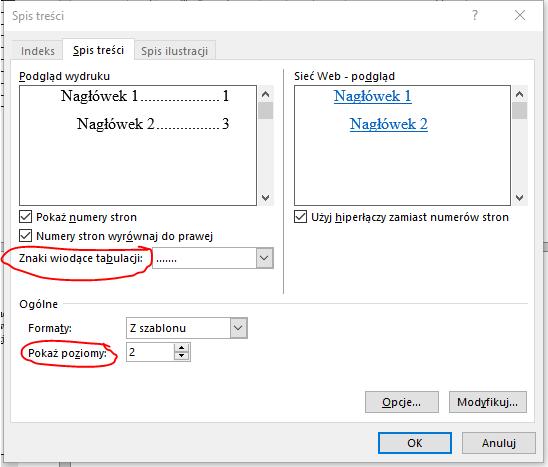Open the Opcje... dialog
This screenshot has width=548, height=467.
tap(402, 402)
